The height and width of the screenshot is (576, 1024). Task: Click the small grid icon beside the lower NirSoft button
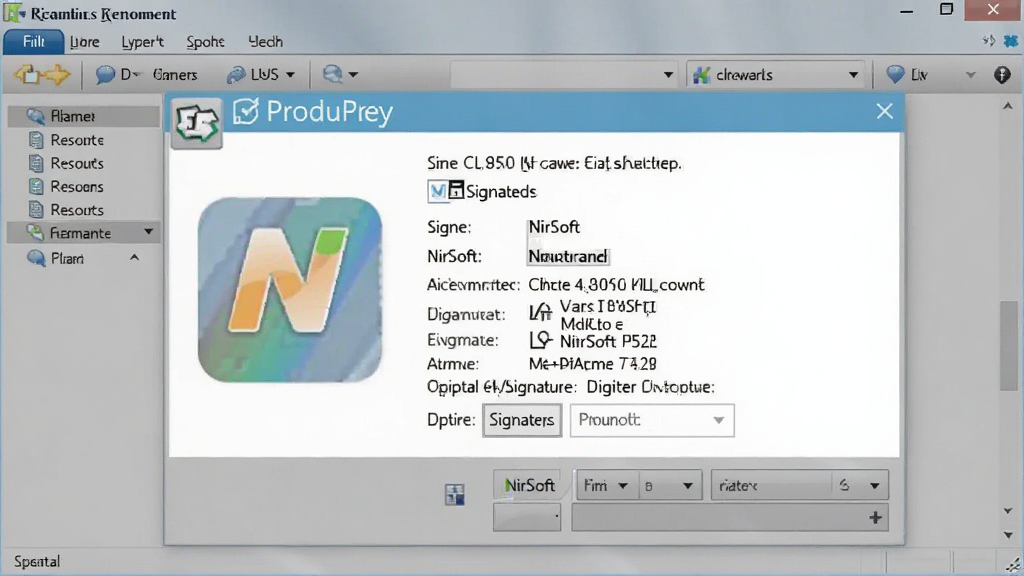[x=455, y=494]
